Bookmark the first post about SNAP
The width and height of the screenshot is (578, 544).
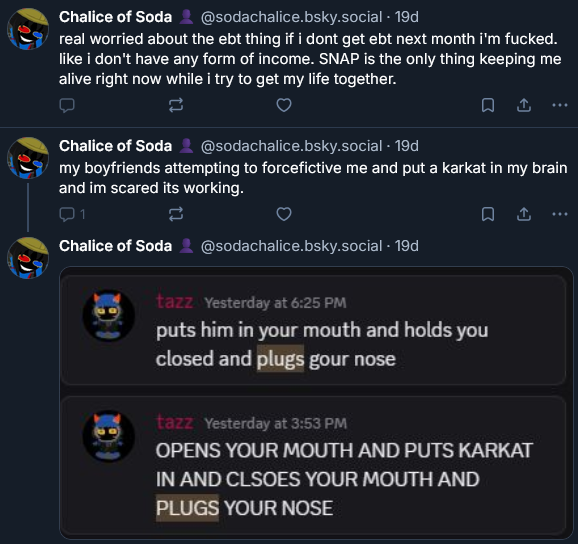click(x=488, y=105)
